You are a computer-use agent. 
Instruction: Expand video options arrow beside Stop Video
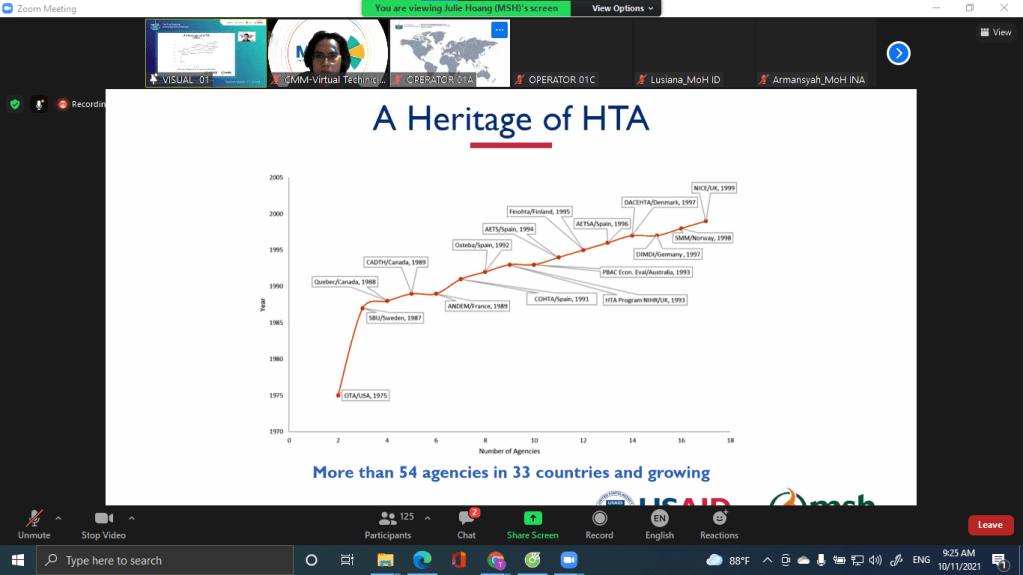click(x=131, y=518)
